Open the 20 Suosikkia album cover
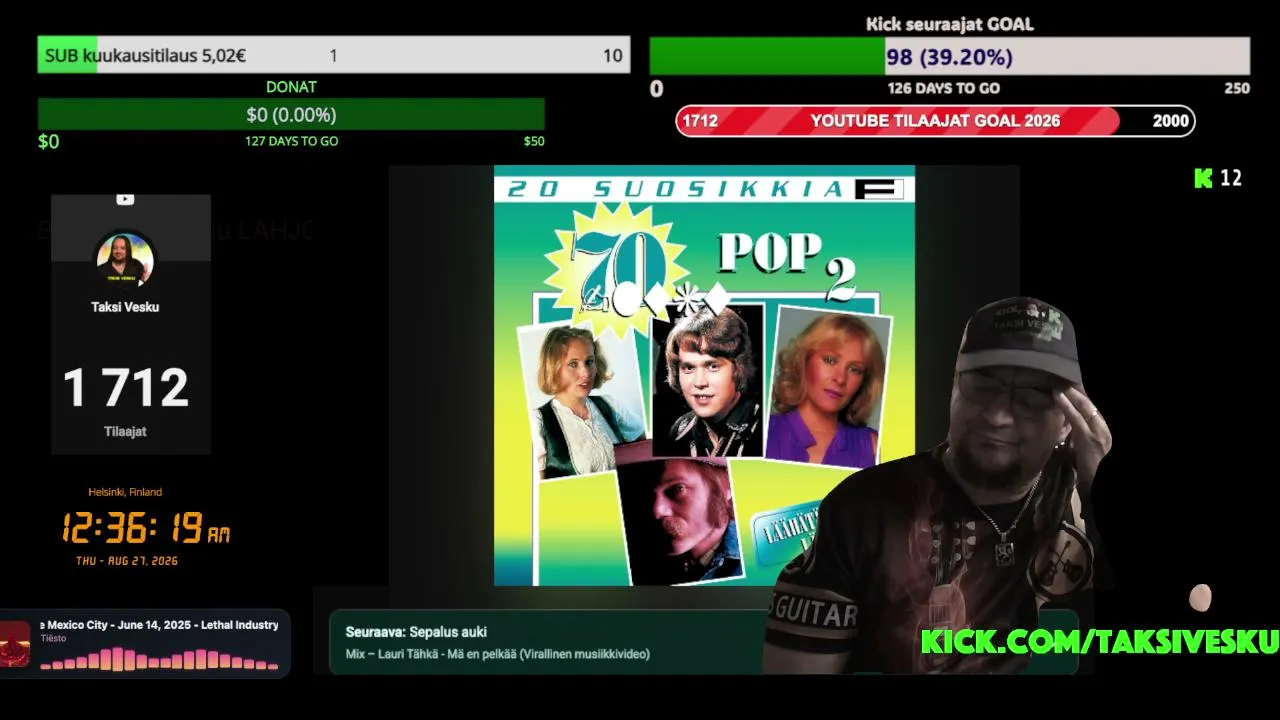1280x720 pixels. click(x=704, y=375)
